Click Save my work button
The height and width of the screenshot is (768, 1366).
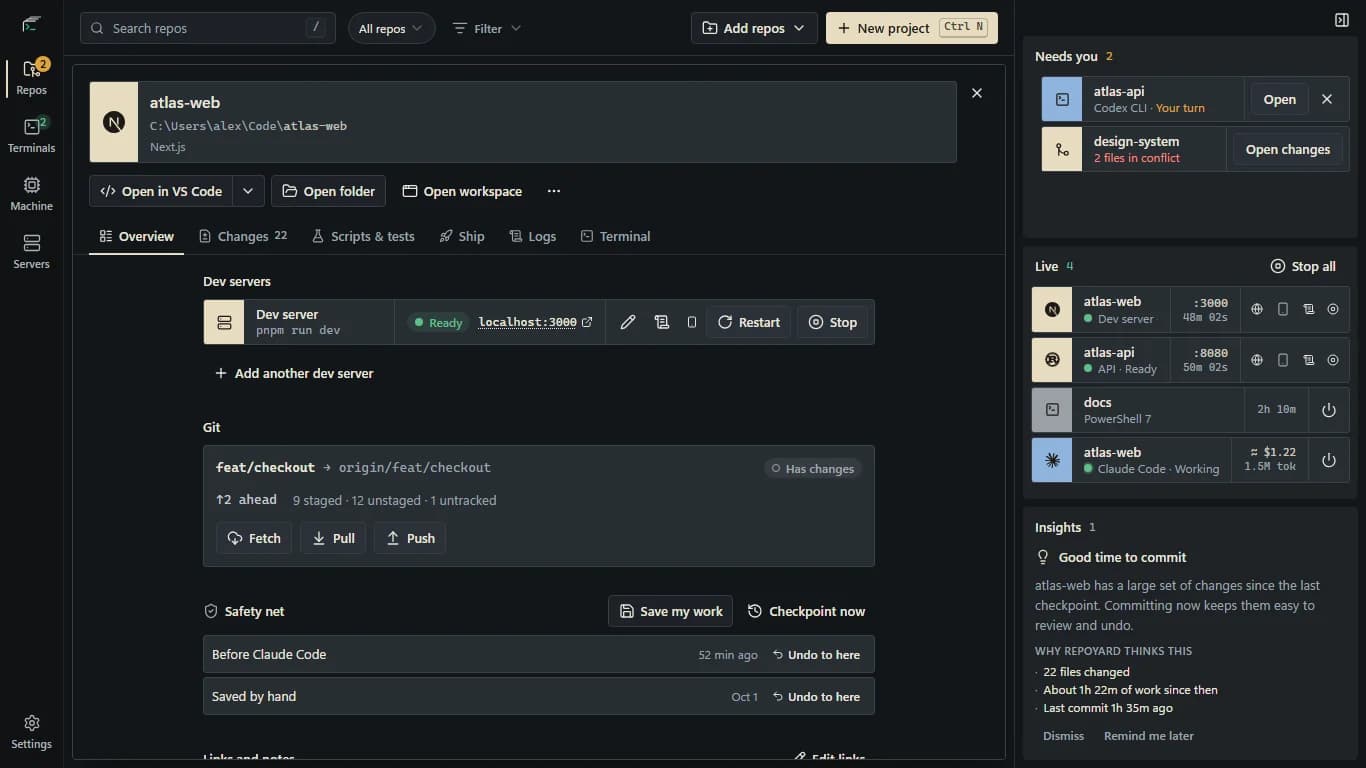coord(670,611)
